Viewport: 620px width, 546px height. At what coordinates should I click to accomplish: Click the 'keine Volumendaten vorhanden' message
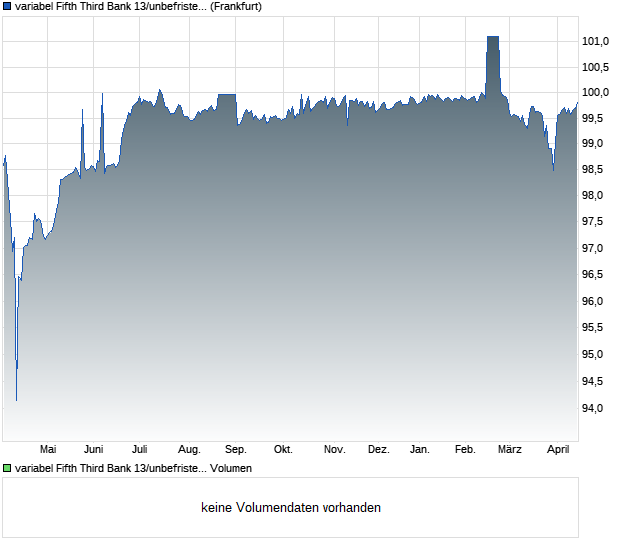pyautogui.click(x=291, y=507)
